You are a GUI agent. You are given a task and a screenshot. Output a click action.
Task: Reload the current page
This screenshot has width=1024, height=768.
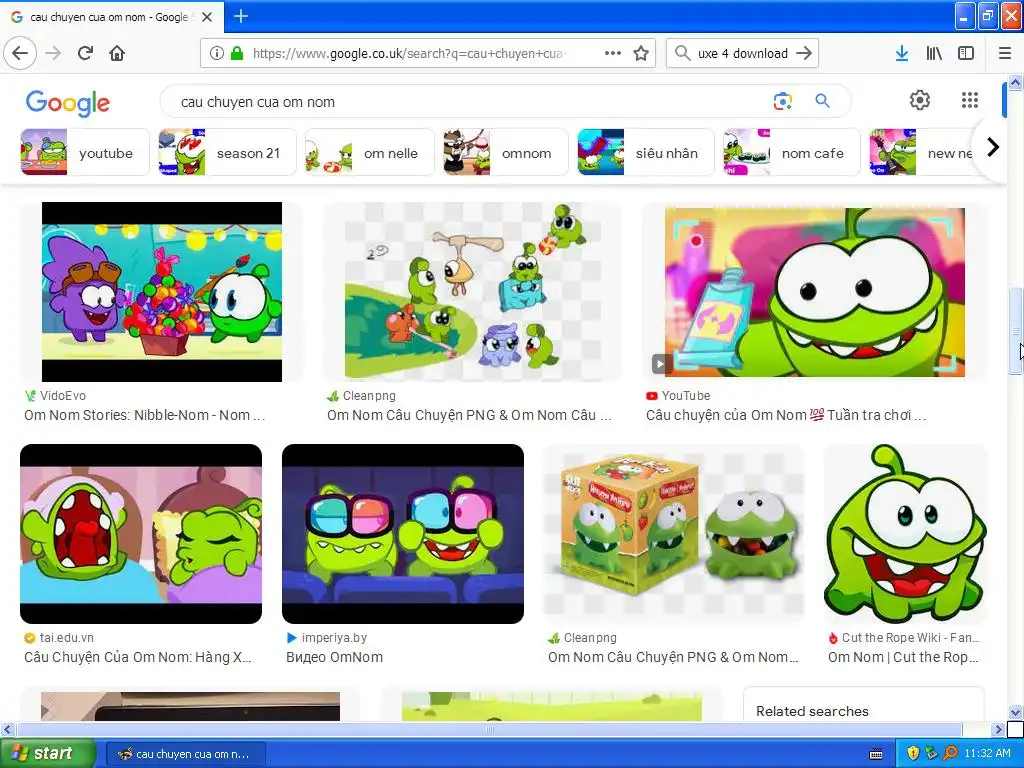(x=85, y=54)
